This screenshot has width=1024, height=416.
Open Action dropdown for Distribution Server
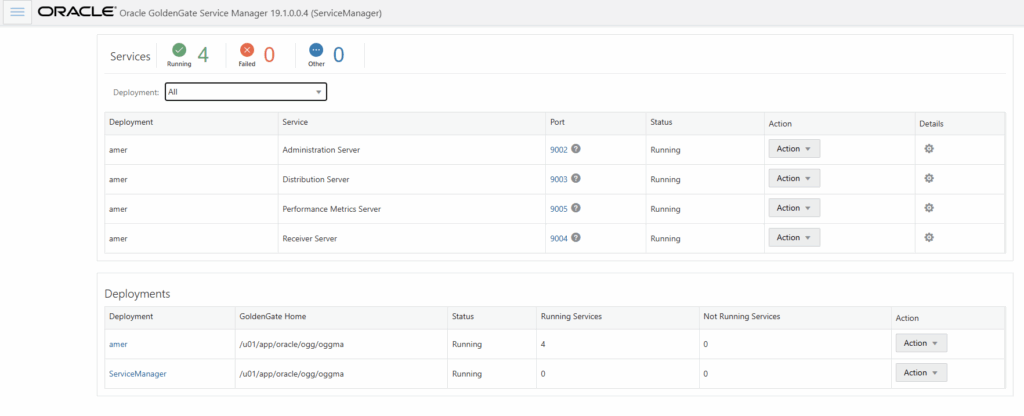point(794,178)
